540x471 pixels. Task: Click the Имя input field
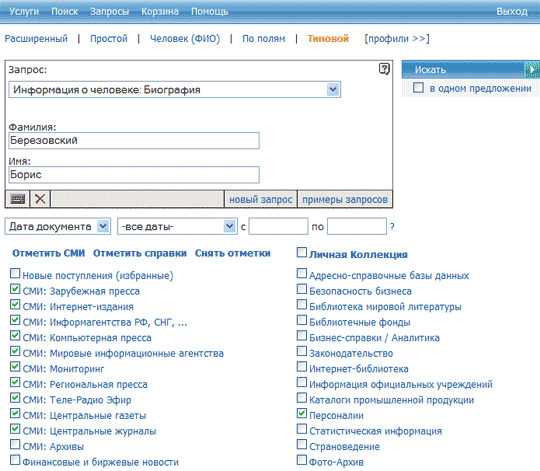134,175
